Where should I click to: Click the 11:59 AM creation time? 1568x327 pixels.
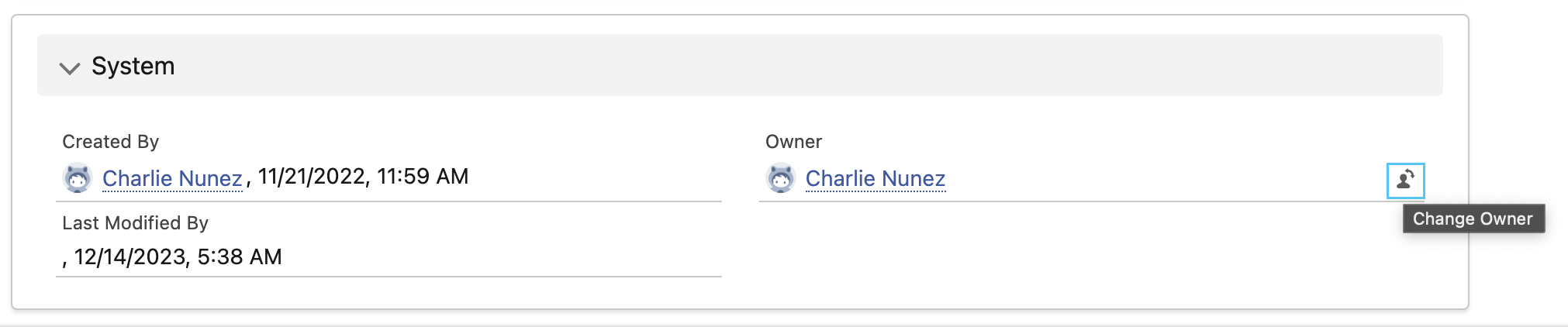[423, 177]
